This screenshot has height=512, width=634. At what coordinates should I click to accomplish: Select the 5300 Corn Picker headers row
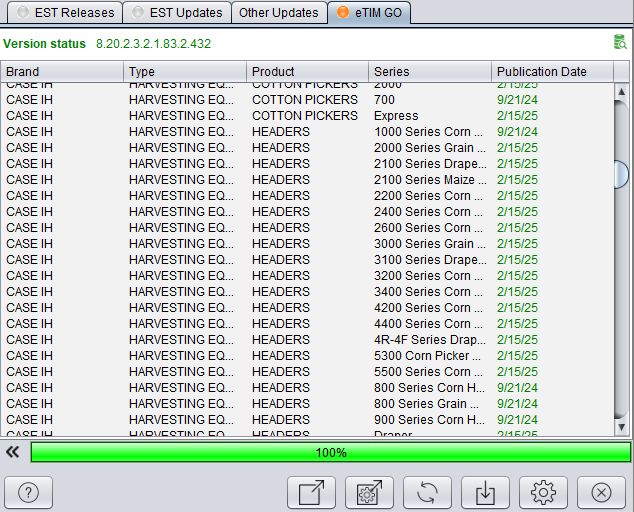307,355
